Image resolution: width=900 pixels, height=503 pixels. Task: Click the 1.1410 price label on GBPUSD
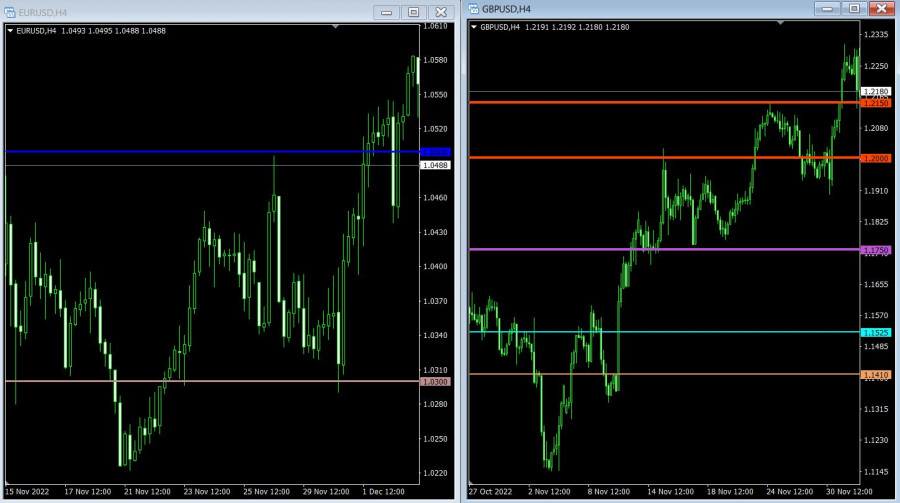(875, 375)
